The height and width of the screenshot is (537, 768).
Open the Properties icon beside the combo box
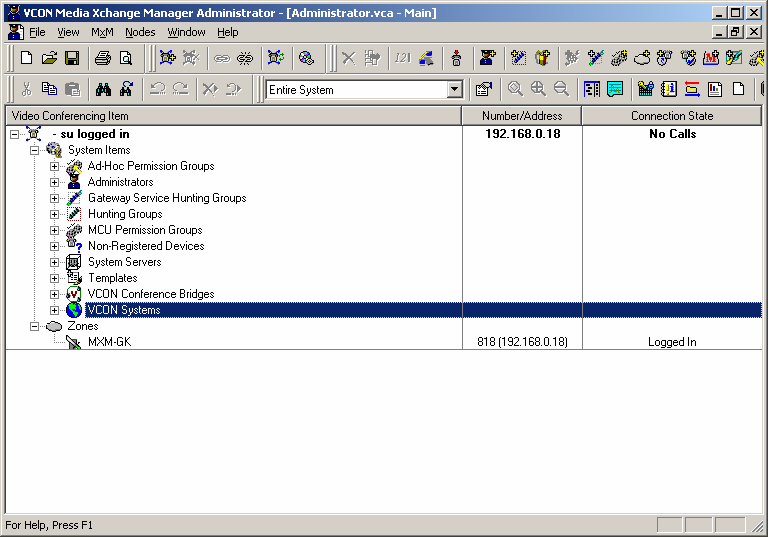point(483,89)
